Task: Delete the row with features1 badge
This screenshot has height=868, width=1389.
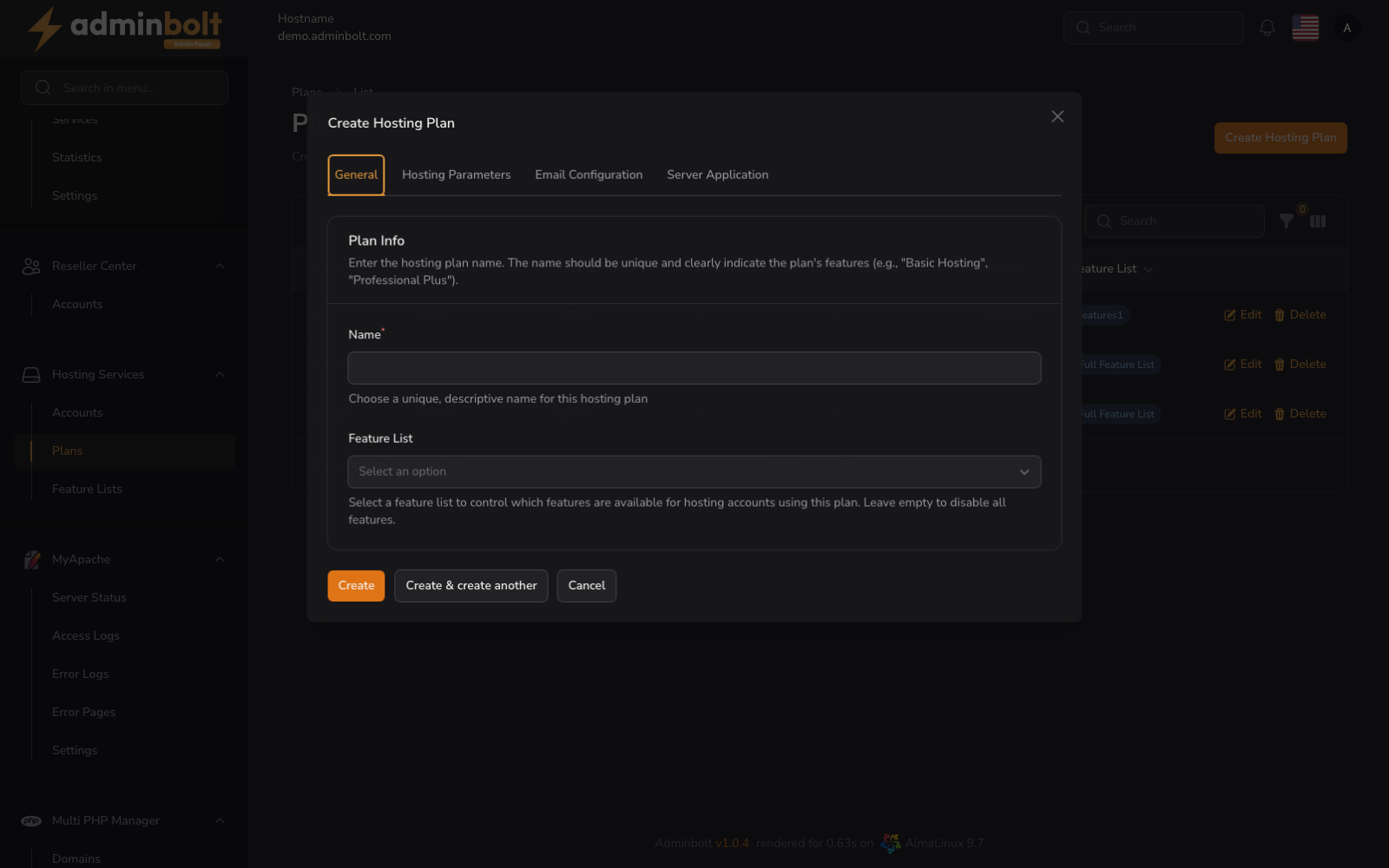Action: click(x=1300, y=315)
